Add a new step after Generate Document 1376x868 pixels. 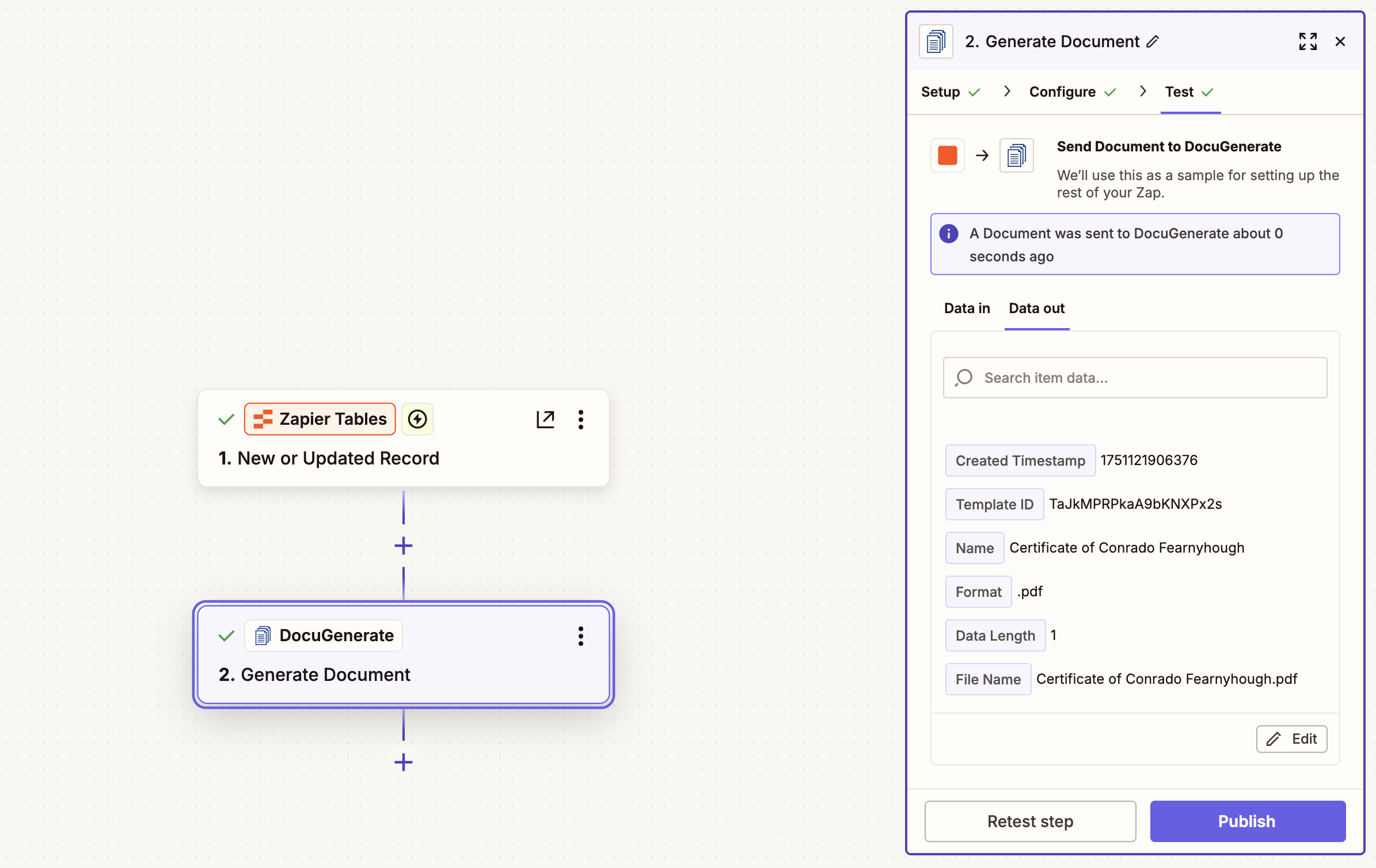pyautogui.click(x=404, y=762)
